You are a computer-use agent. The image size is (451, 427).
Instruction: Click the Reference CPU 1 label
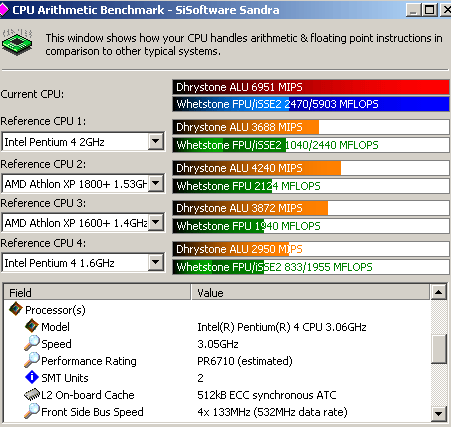(43, 121)
